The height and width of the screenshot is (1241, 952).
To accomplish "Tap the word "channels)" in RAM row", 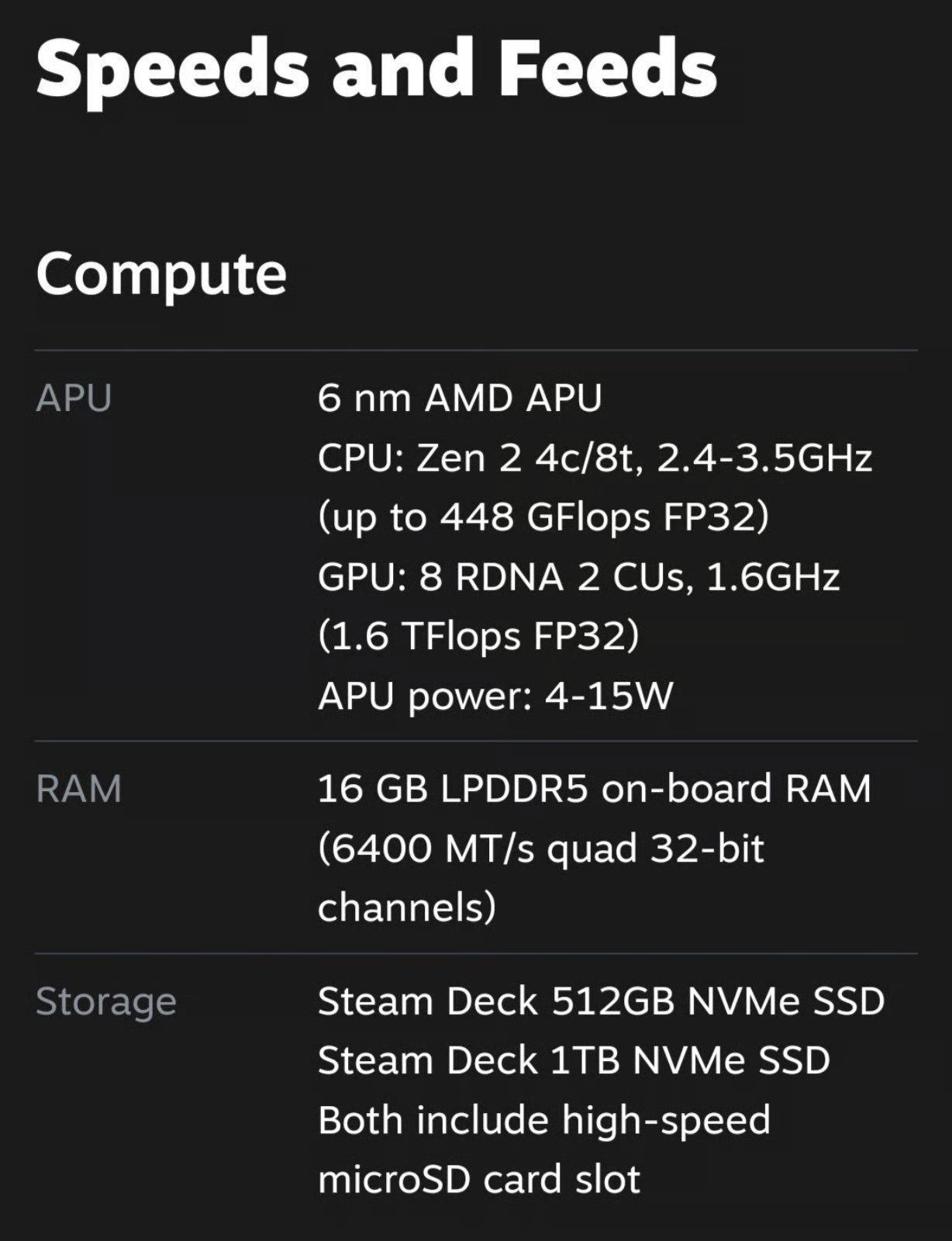I will (x=407, y=907).
